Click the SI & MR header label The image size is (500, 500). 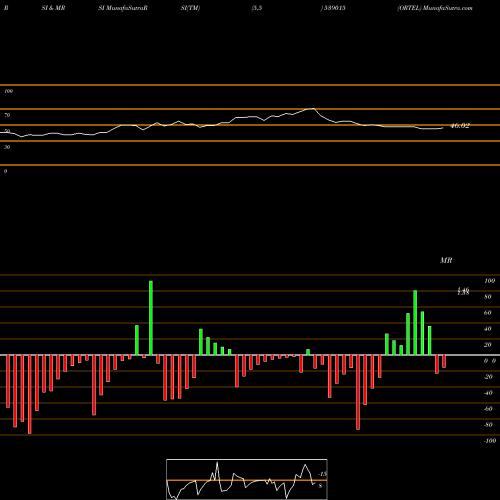click(x=53, y=8)
